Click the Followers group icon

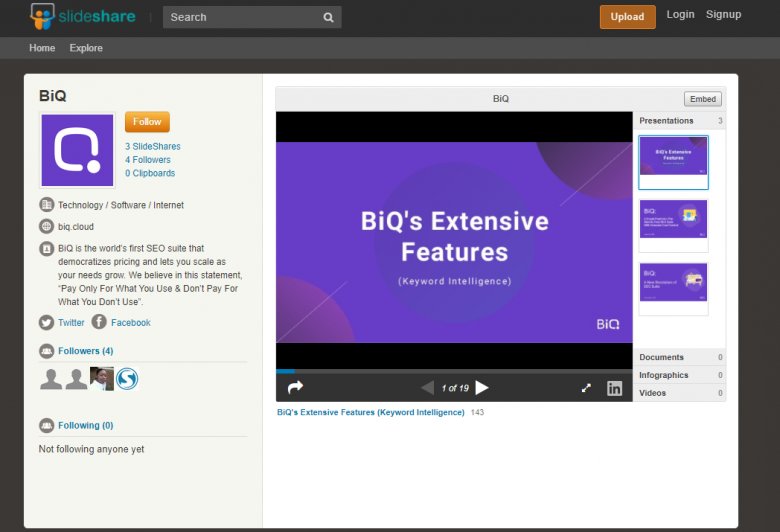[x=46, y=351]
